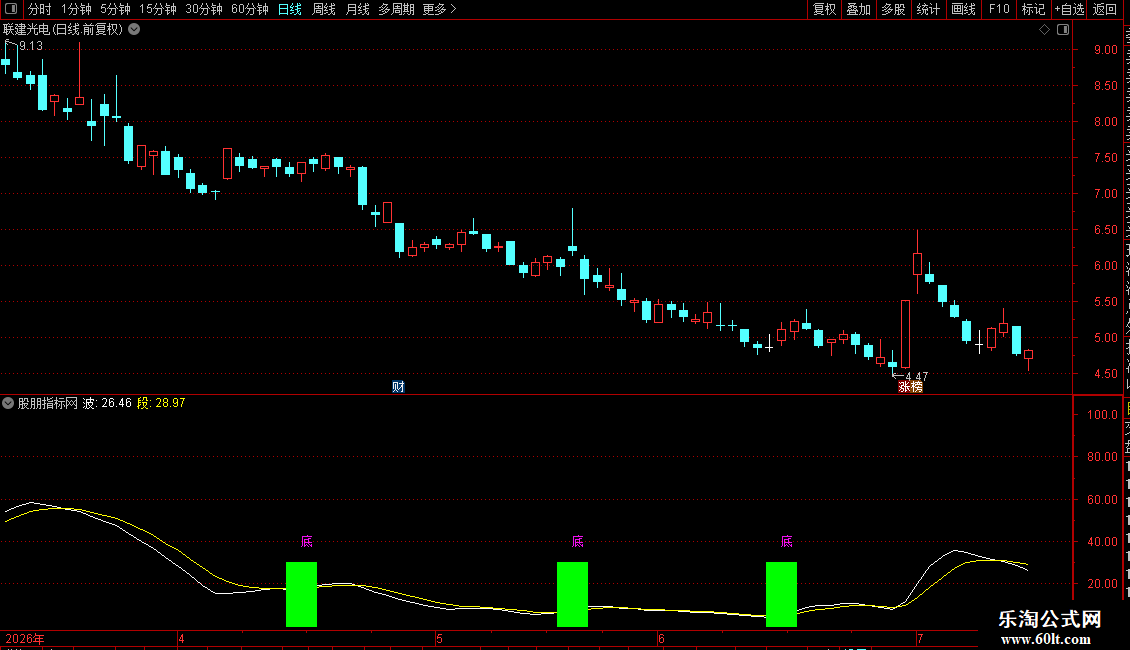Image resolution: width=1130 pixels, height=650 pixels.
Task: Click the 9.13 high price label
Action: (31, 46)
